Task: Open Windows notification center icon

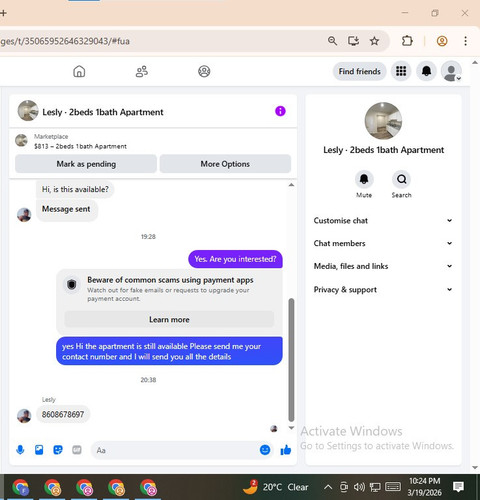Action: click(459, 487)
